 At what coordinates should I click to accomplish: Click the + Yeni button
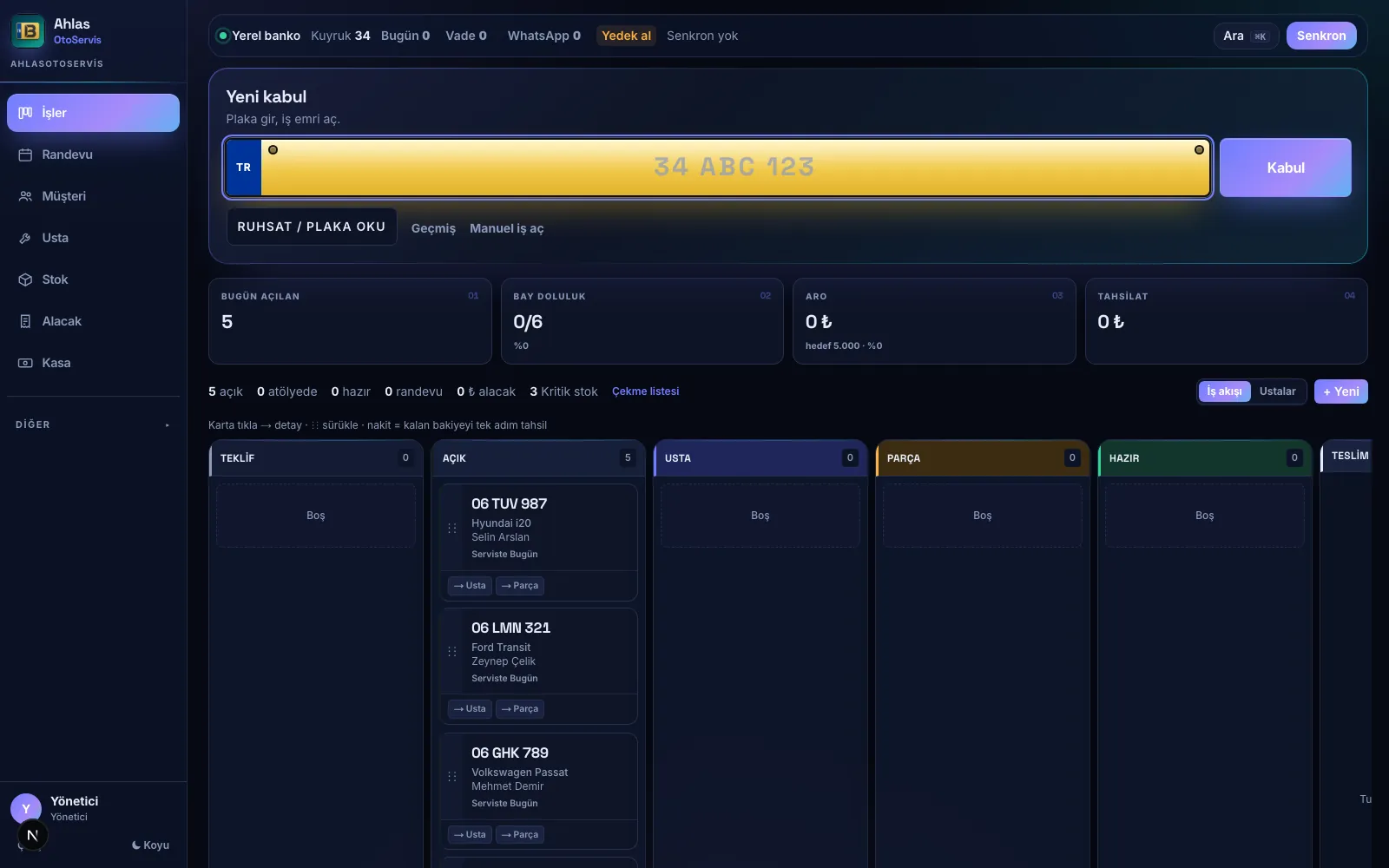(1341, 391)
